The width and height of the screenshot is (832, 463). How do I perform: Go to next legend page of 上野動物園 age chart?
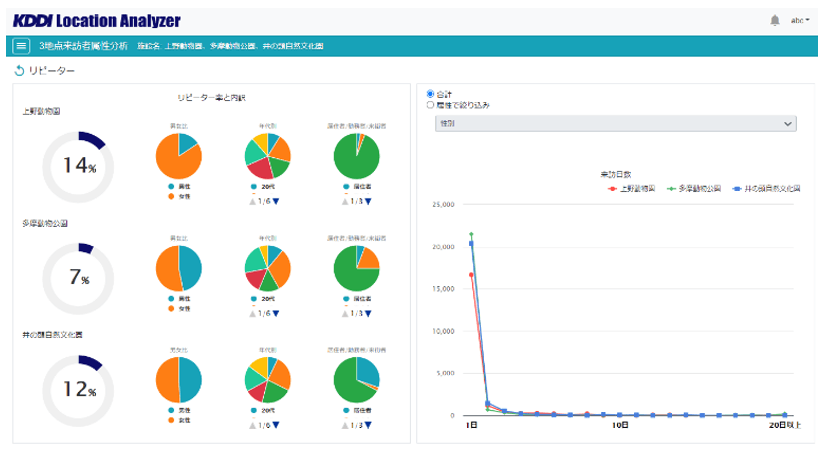(275, 201)
